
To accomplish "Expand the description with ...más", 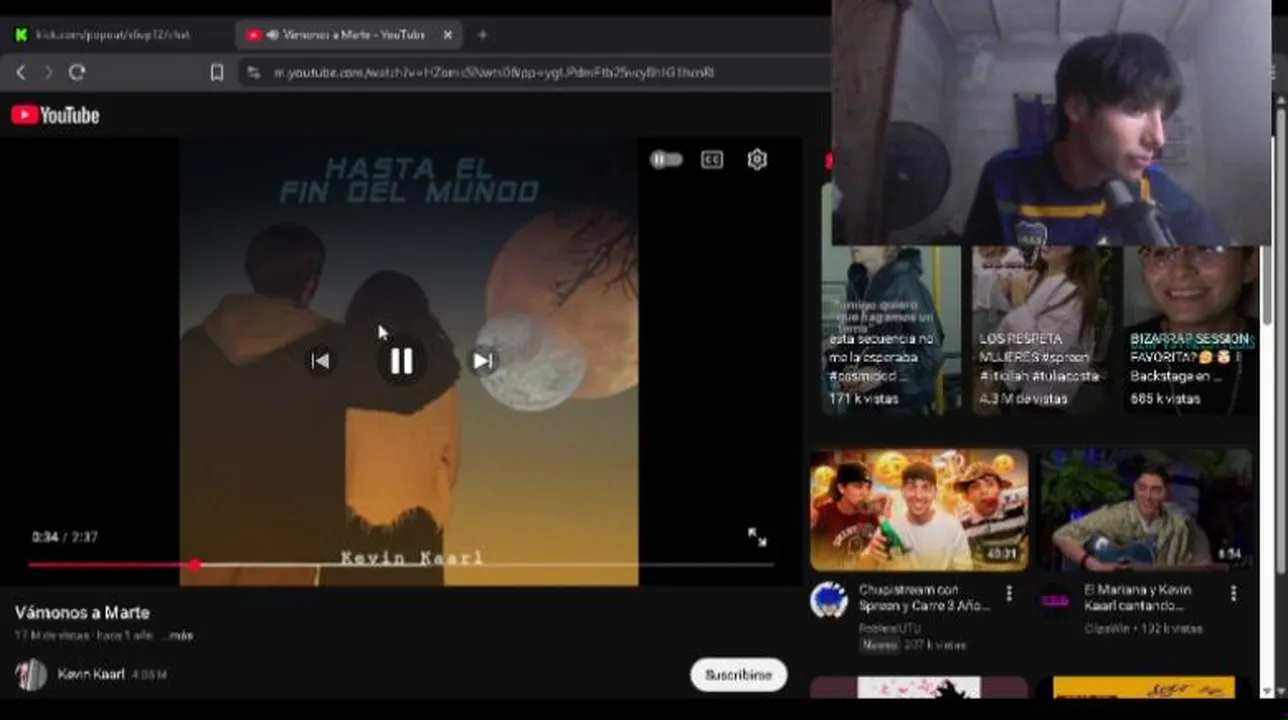I will click(180, 636).
